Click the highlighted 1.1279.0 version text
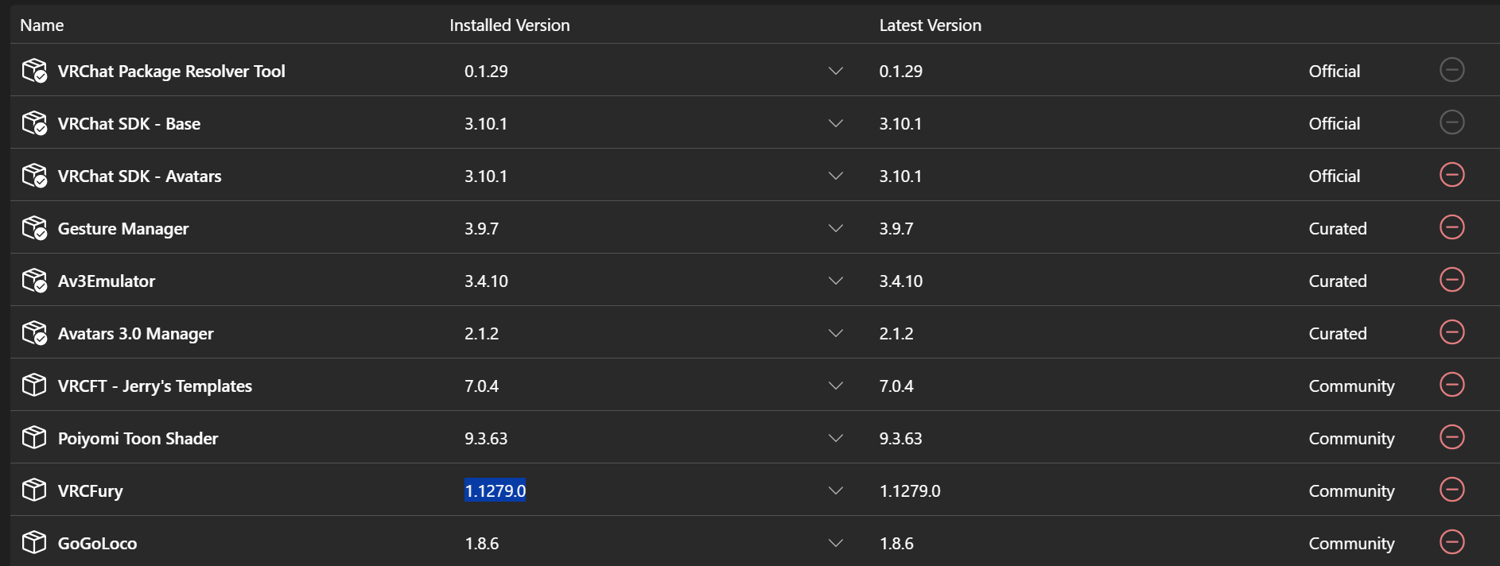The width and height of the screenshot is (1500, 566). [495, 491]
